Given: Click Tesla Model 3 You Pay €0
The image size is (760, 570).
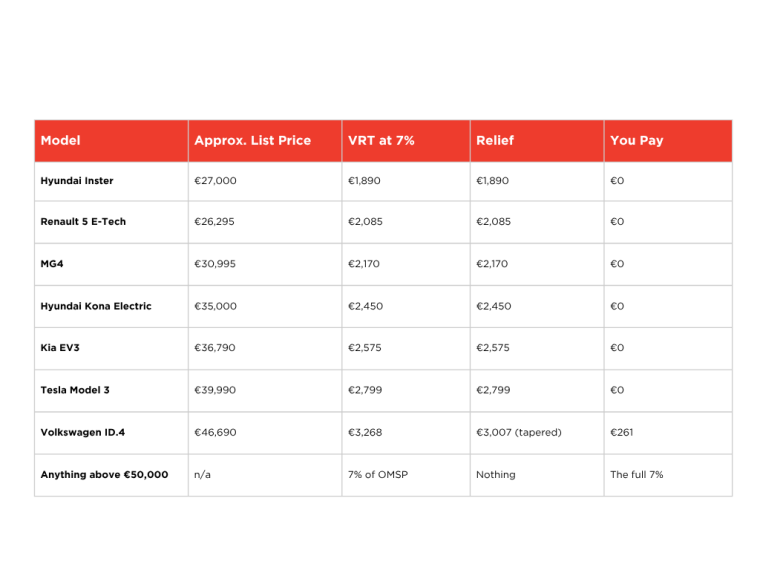Looking at the screenshot, I should point(617,390).
